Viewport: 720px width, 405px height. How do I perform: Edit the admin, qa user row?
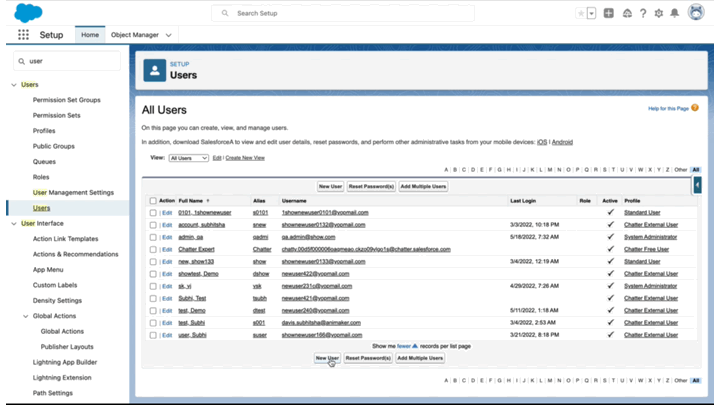click(167, 237)
